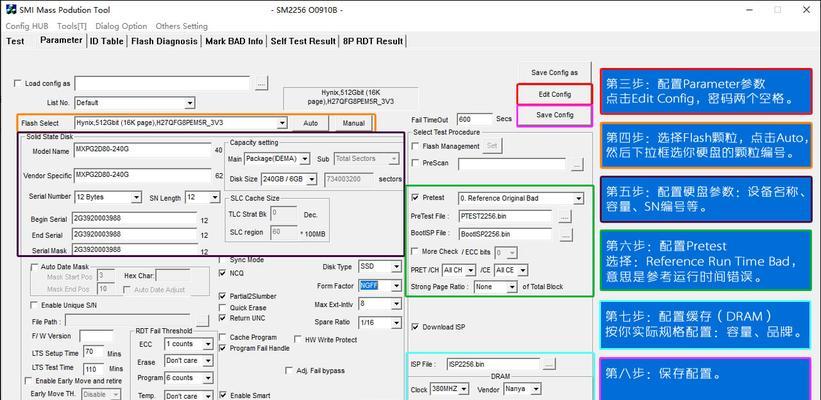821x400 pixels.
Task: Toggle NCQ checkbox
Action: click(x=222, y=273)
